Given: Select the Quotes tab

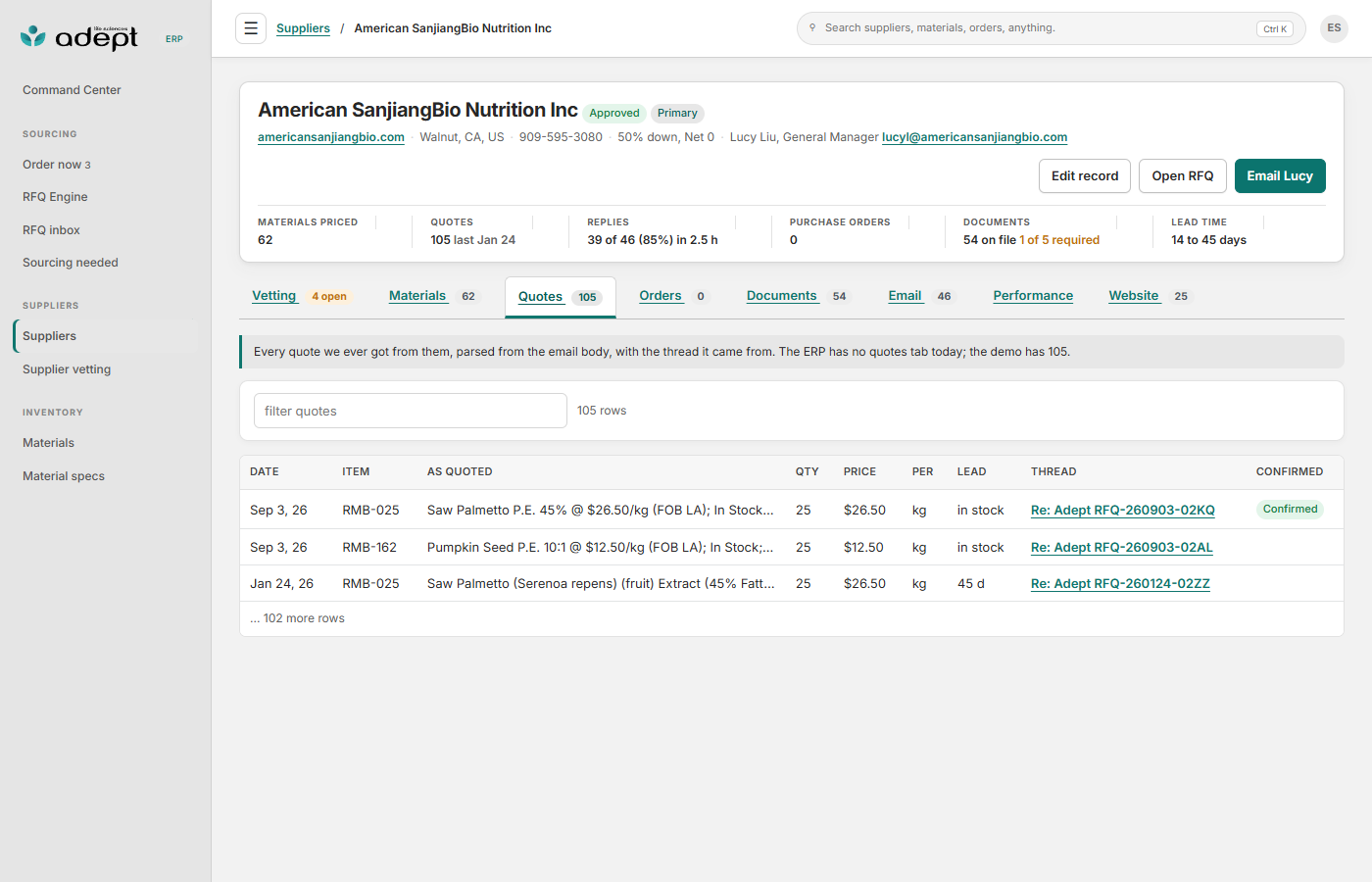Looking at the screenshot, I should coord(560,297).
